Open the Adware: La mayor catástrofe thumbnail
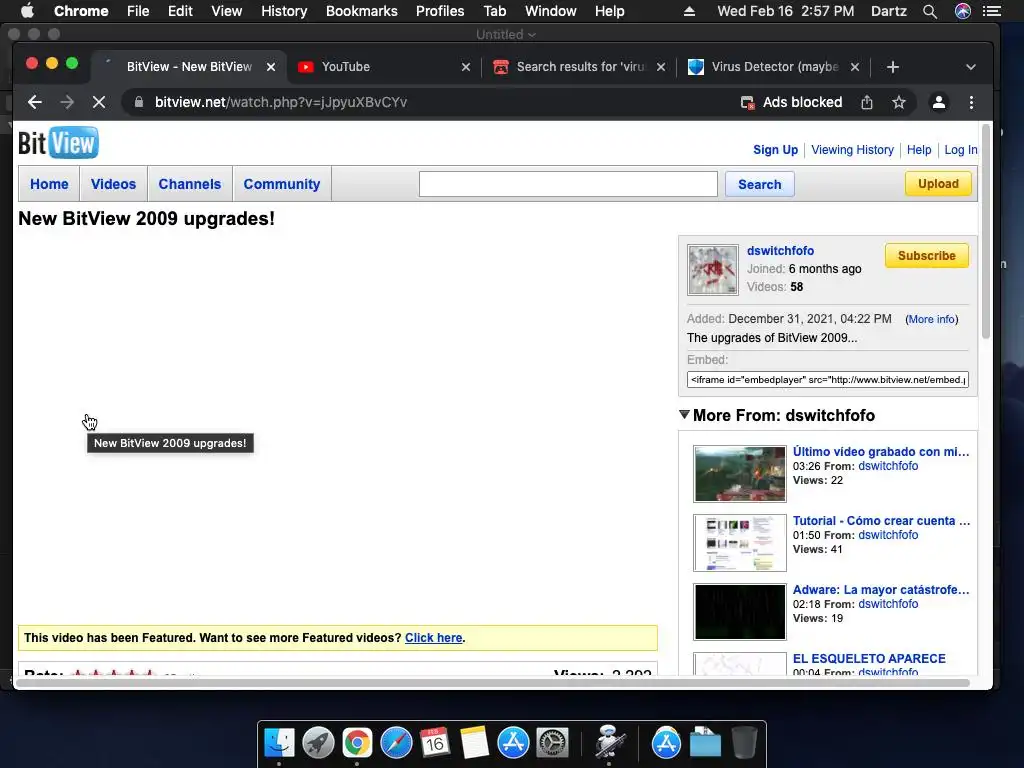Screen dimensions: 1024x768 click(x=739, y=612)
